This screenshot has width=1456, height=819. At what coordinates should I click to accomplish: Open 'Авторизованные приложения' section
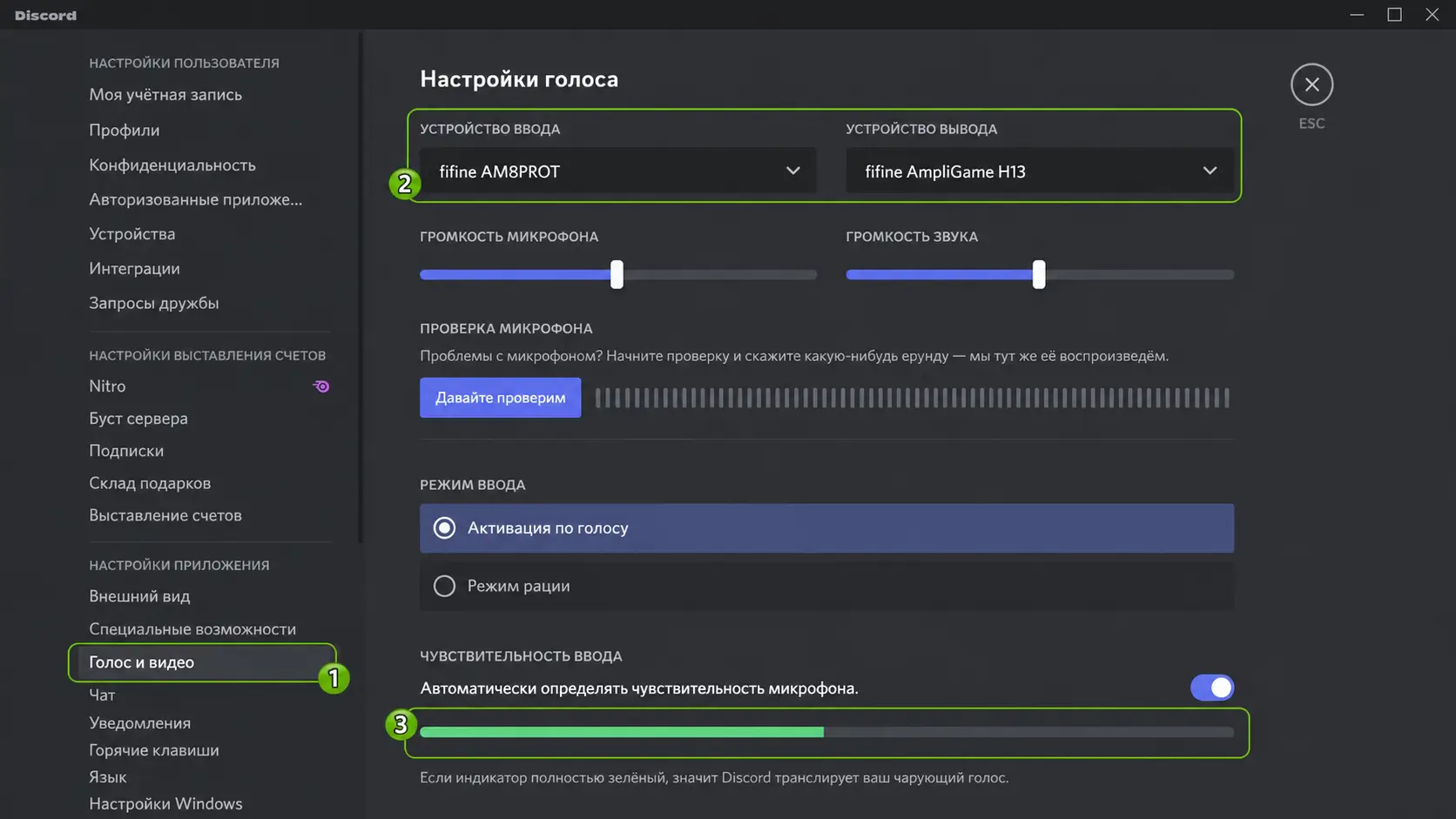tap(196, 199)
